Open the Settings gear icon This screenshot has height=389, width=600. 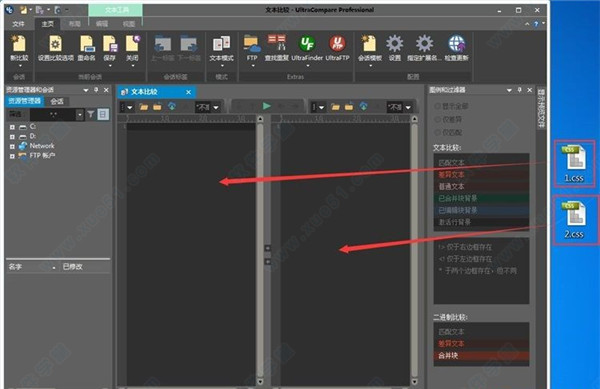(395, 44)
